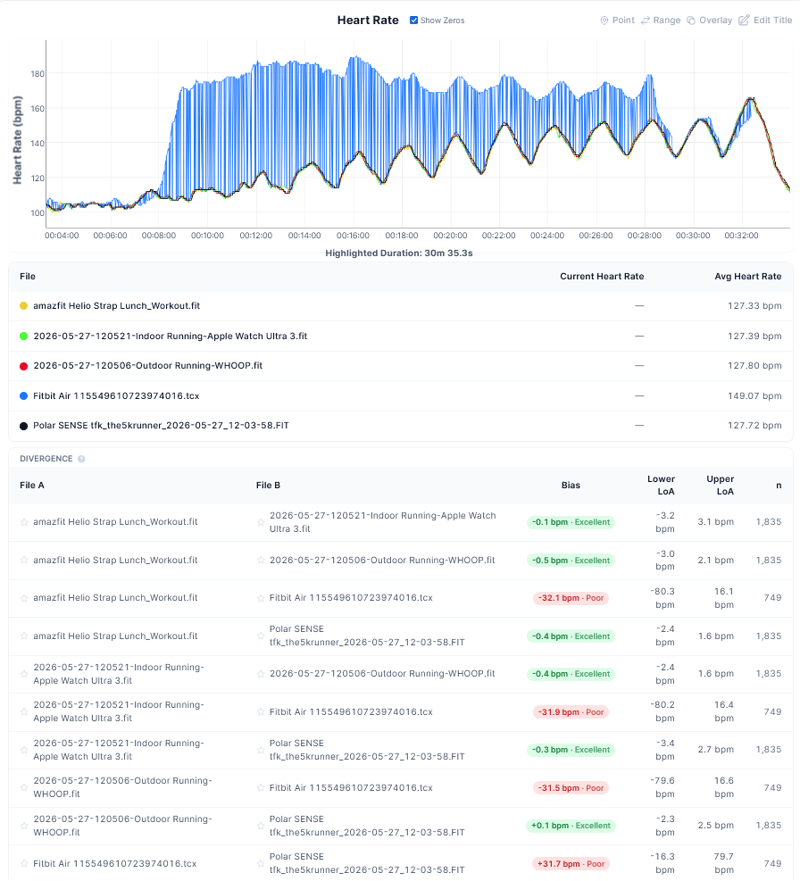Click the File A column header
Viewport: 800px width, 881px height.
(x=32, y=485)
